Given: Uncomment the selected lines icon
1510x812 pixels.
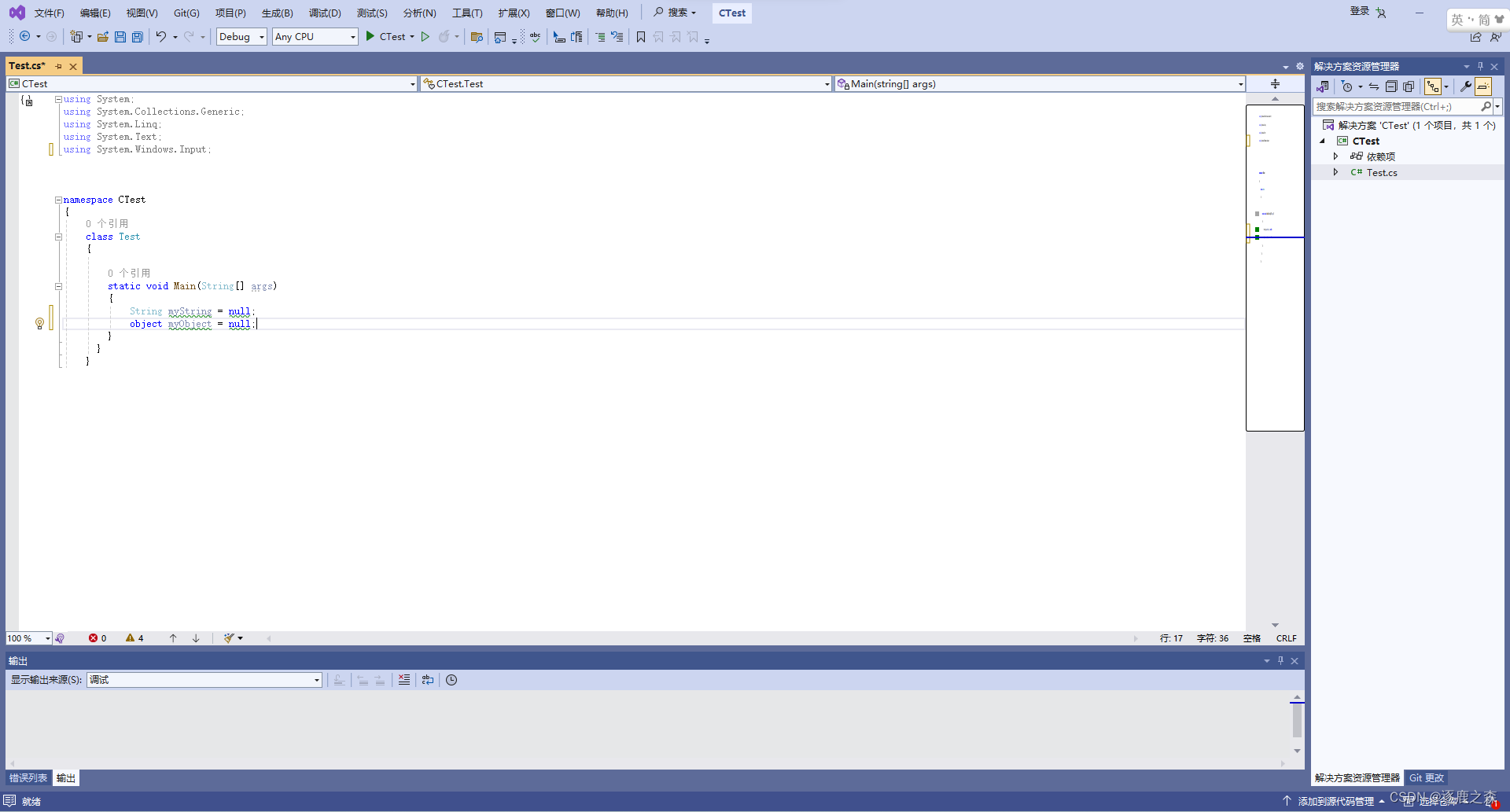Looking at the screenshot, I should click(617, 37).
